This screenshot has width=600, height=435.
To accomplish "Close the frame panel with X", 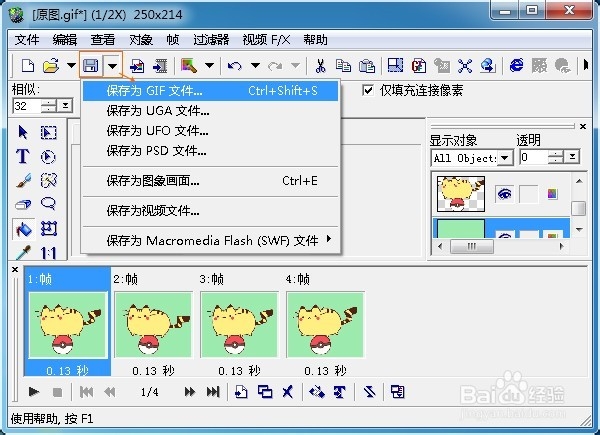I will coord(15,270).
